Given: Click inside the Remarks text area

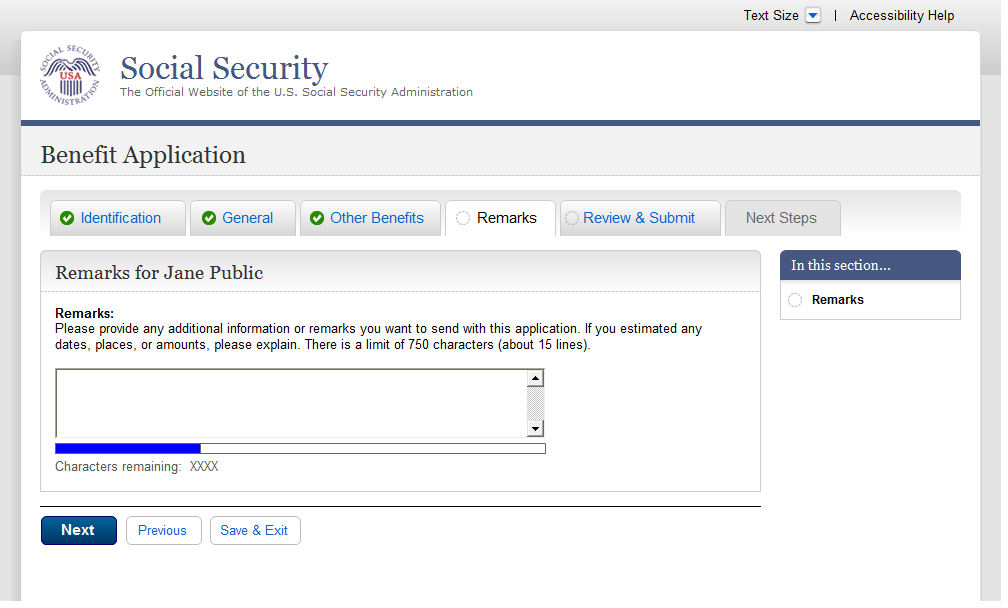Looking at the screenshot, I should [290, 403].
